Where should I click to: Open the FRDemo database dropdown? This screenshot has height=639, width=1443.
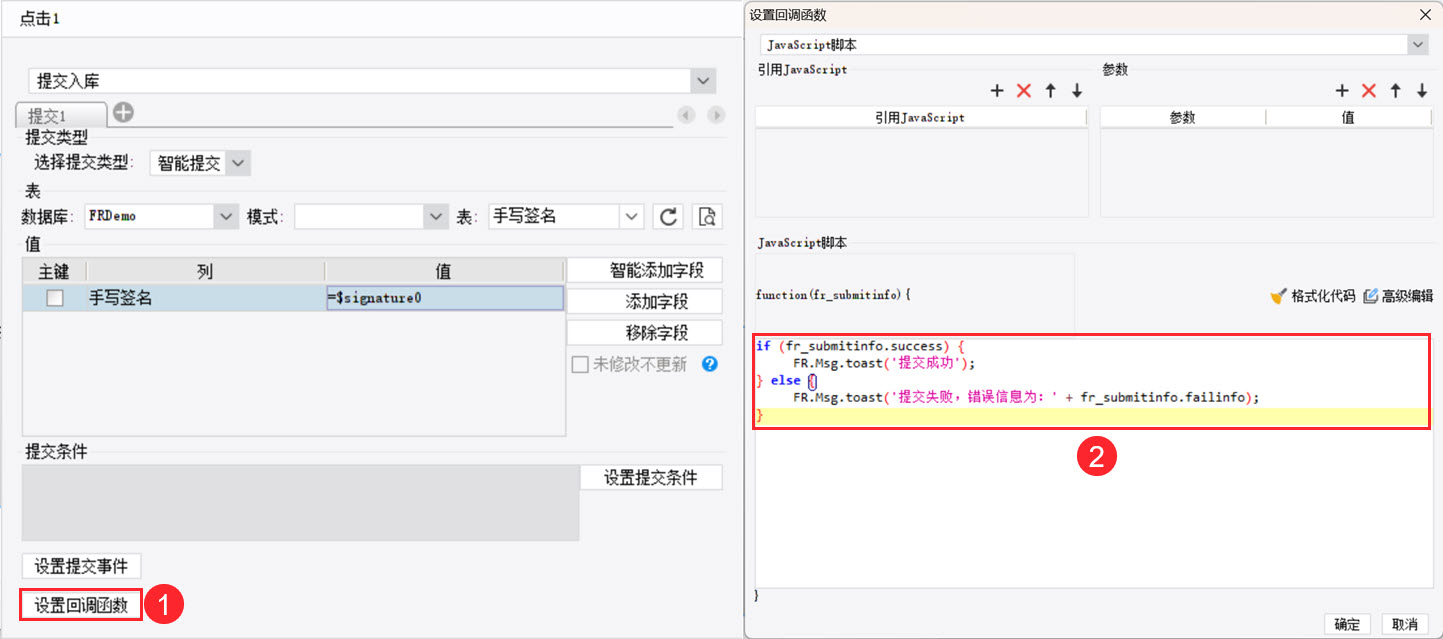point(226,216)
